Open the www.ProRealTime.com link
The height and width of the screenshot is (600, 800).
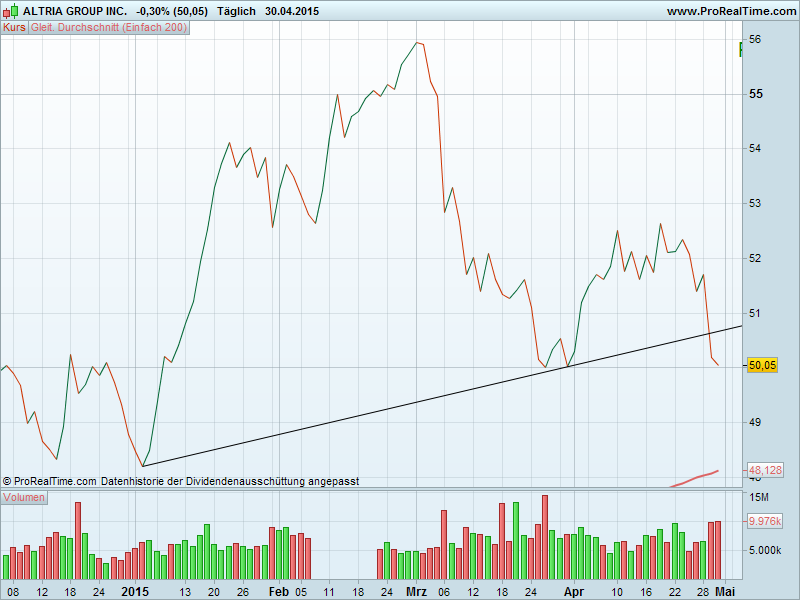729,11
